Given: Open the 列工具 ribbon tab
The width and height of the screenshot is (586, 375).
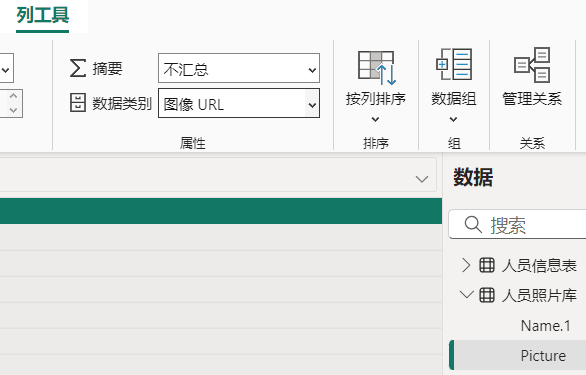Looking at the screenshot, I should [43, 15].
